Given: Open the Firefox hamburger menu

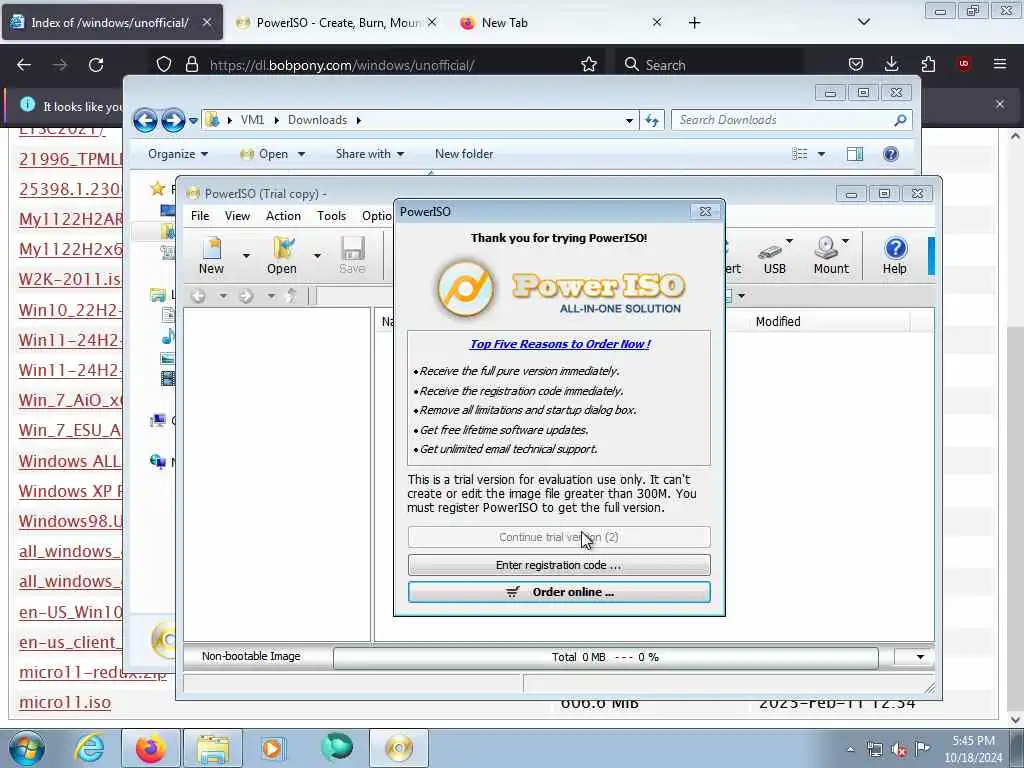Looking at the screenshot, I should pos(1000,64).
